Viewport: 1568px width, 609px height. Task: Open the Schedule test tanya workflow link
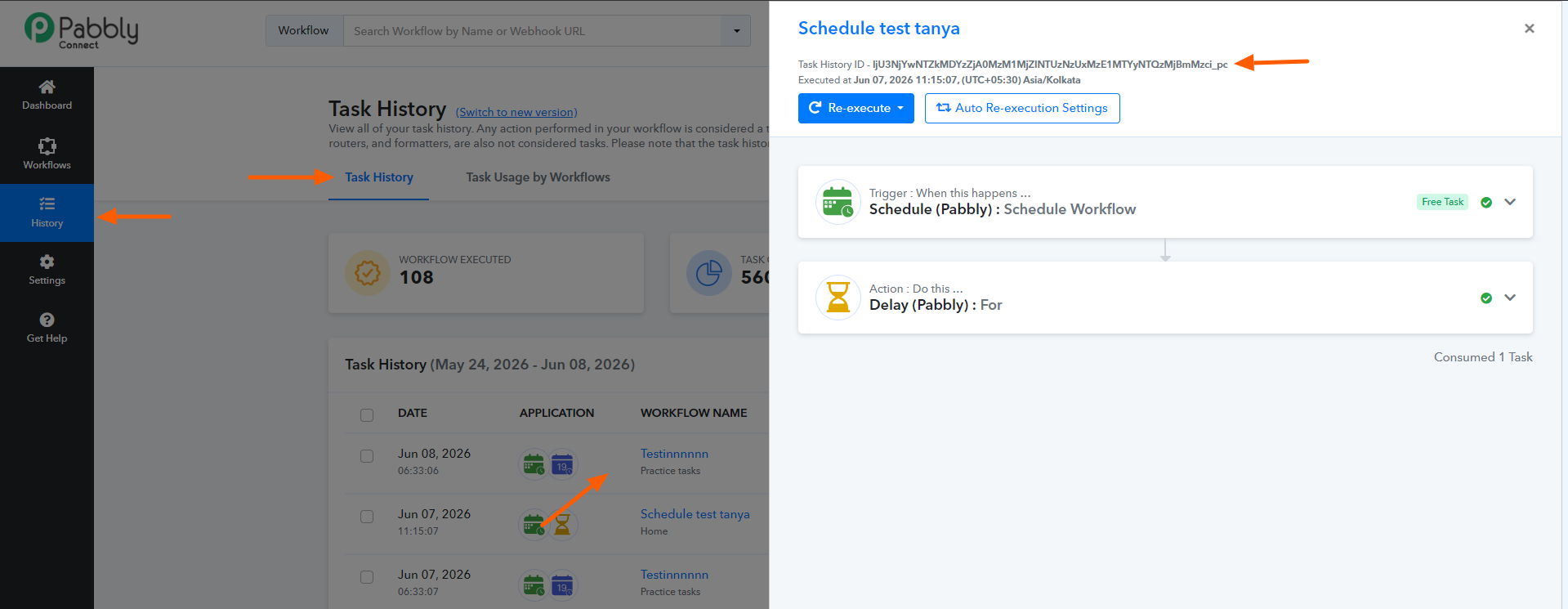coord(695,514)
